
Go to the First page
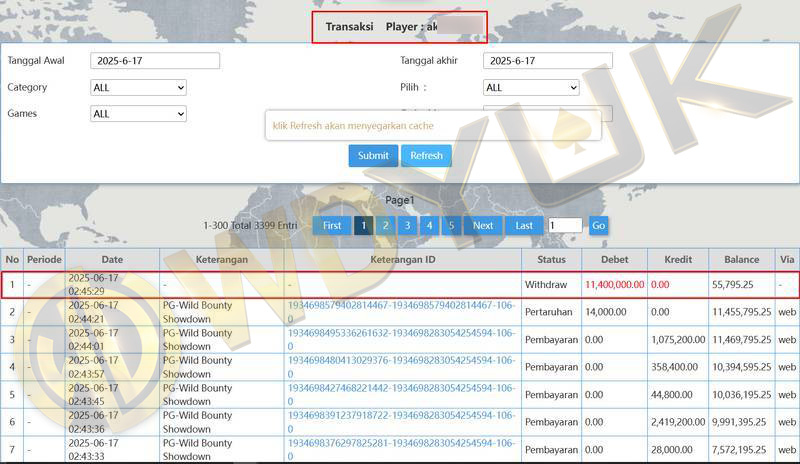pyautogui.click(x=332, y=226)
